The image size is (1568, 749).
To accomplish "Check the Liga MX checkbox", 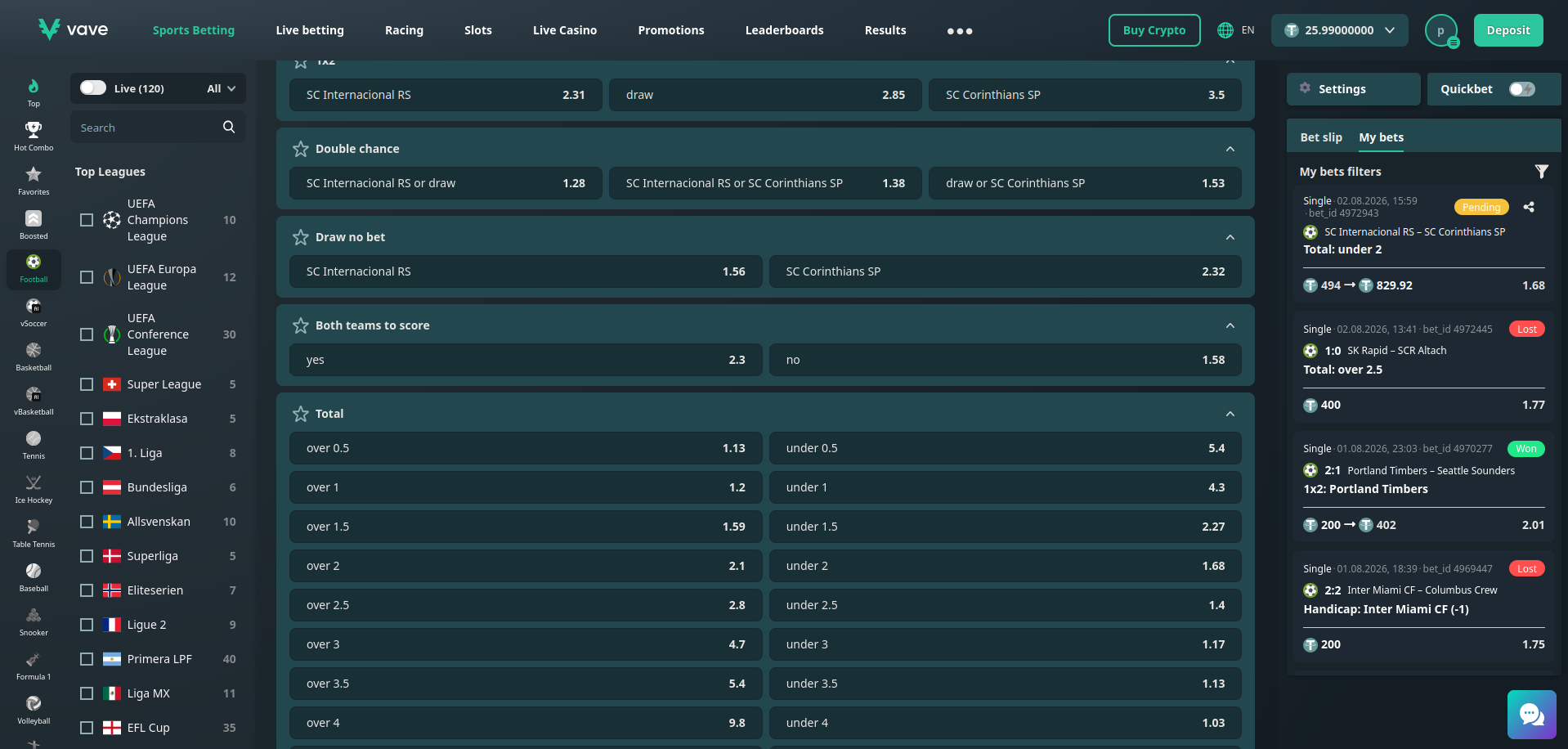I will click(x=87, y=693).
